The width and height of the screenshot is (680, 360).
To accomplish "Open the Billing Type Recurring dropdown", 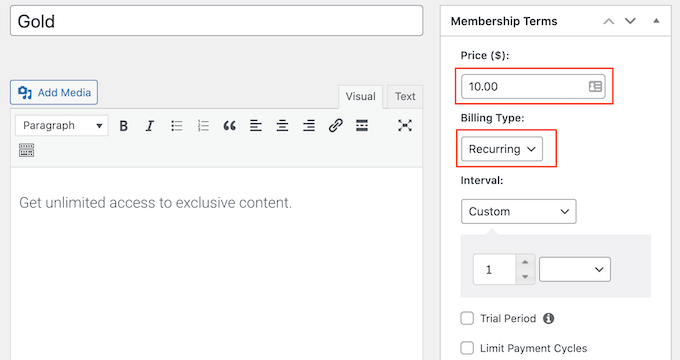I will [502, 149].
